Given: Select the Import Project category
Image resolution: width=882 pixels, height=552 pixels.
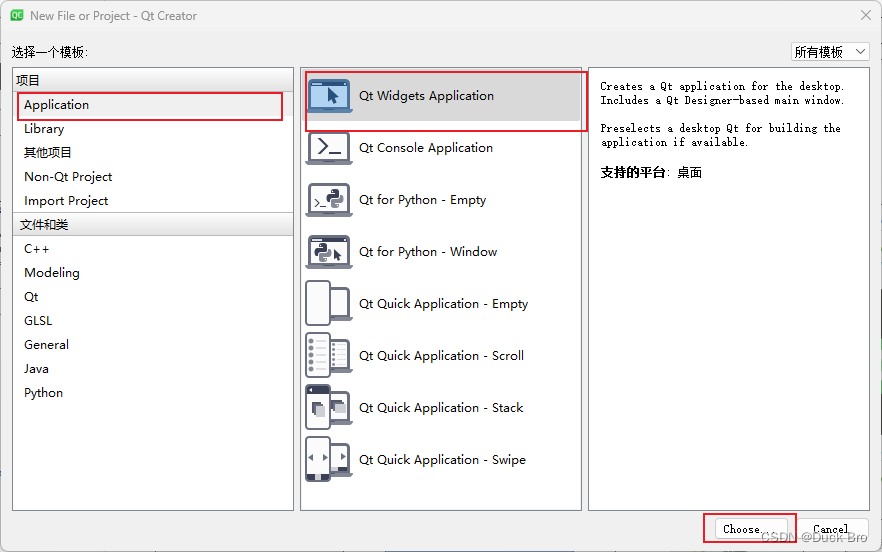Looking at the screenshot, I should pyautogui.click(x=153, y=201).
